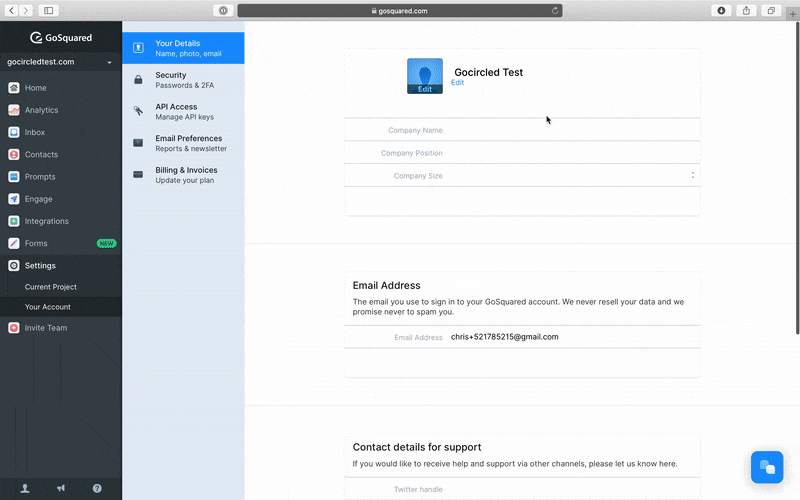The image size is (800, 500).
Task: Open the live chat widget button
Action: 767,467
